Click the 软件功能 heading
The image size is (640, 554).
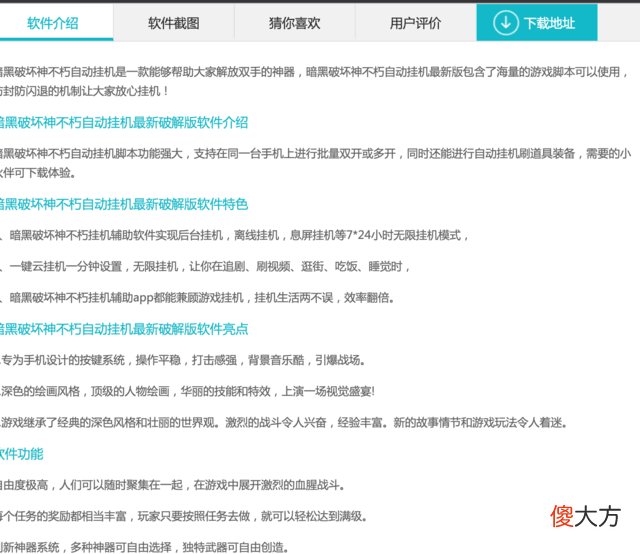point(21,454)
